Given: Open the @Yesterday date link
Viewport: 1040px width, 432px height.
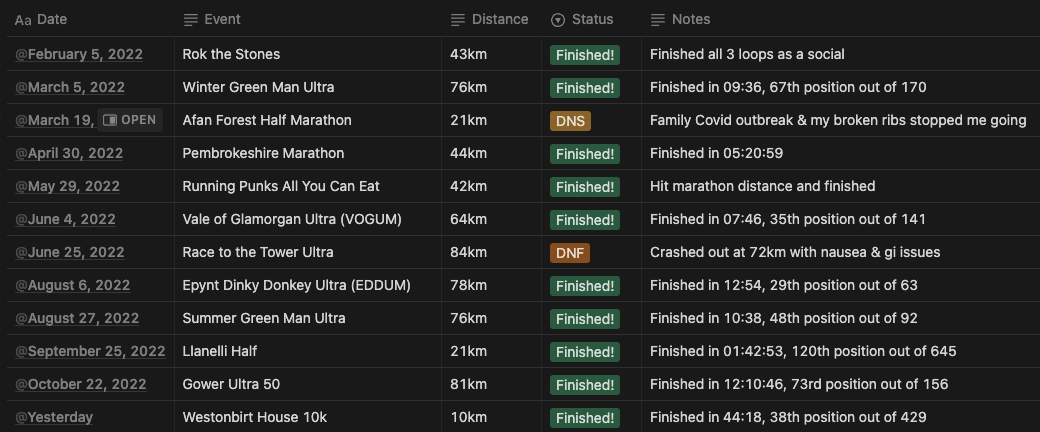Looking at the screenshot, I should click(54, 417).
